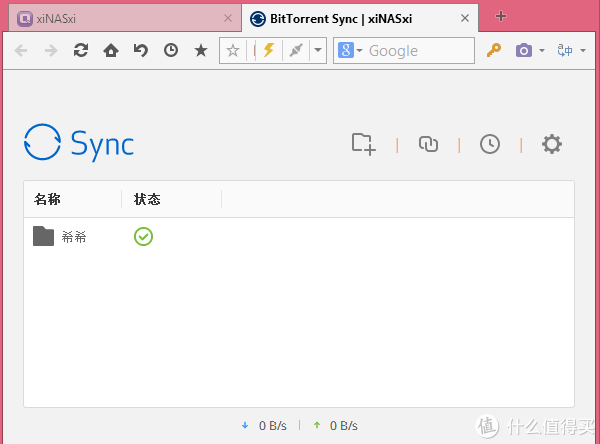Screen dimensions: 600x444
Task: Click the Sync logo
Action: (x=79, y=143)
